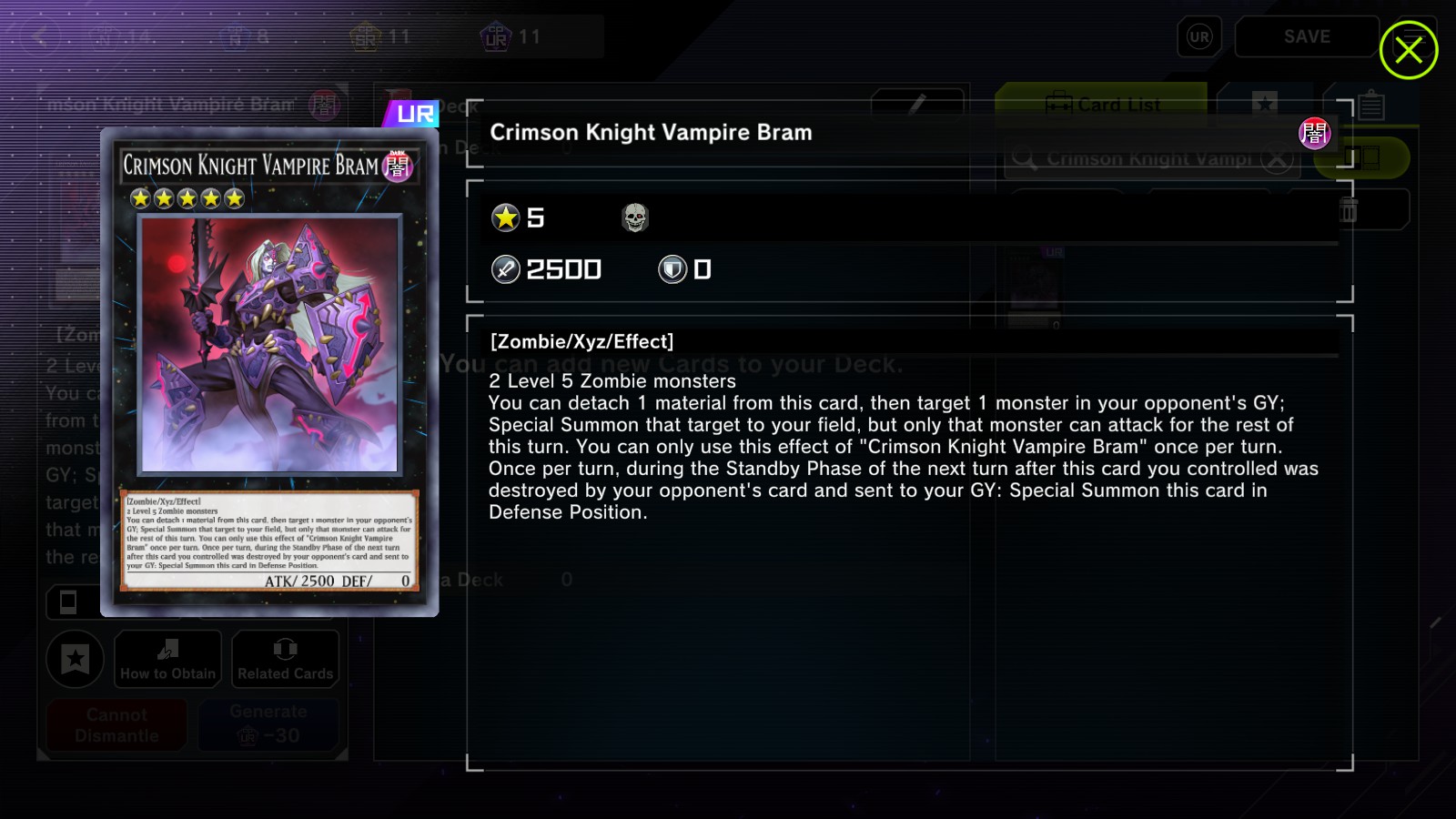Click the search field containing Crimson Knight
The image size is (1456, 819).
[1151, 159]
